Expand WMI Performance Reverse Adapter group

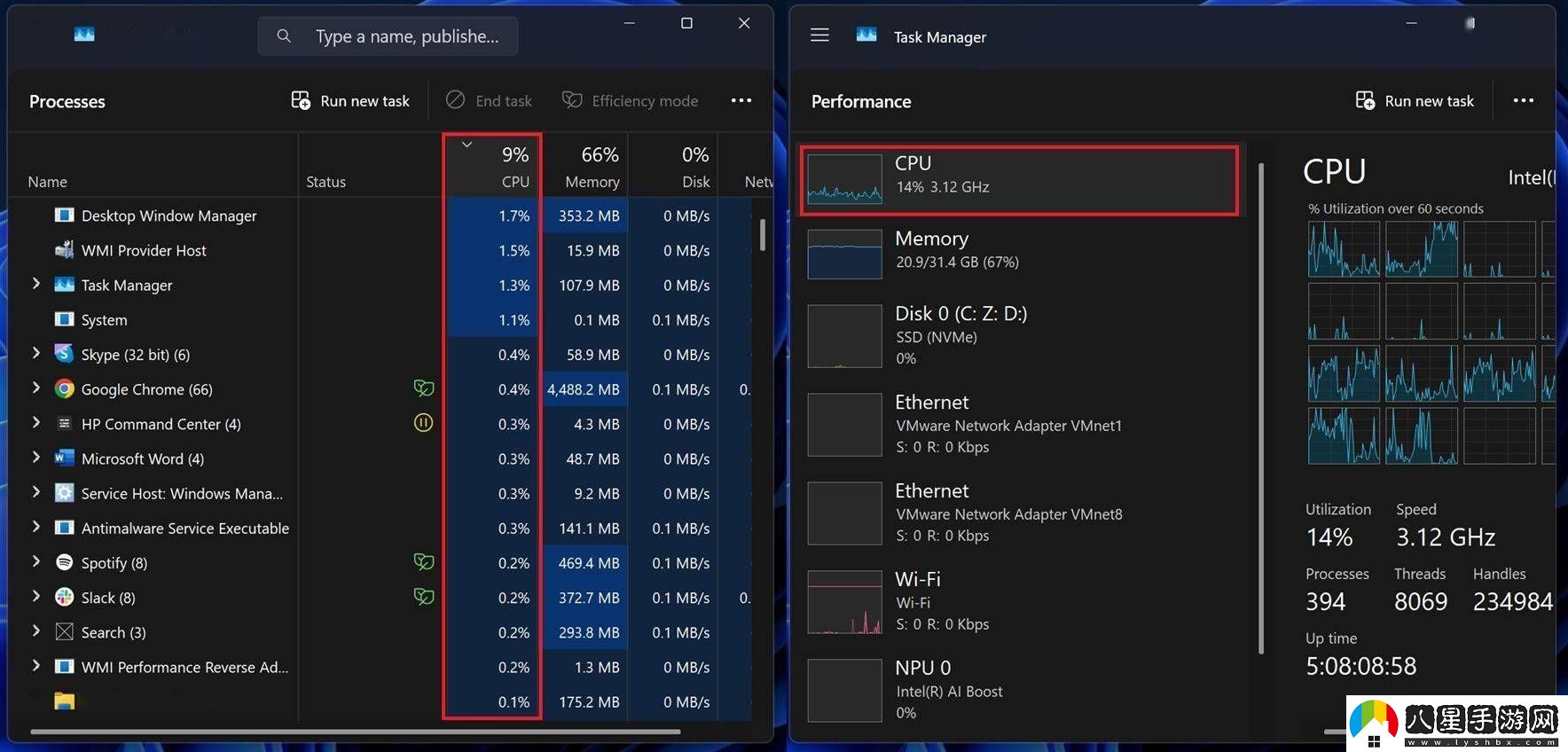point(36,666)
